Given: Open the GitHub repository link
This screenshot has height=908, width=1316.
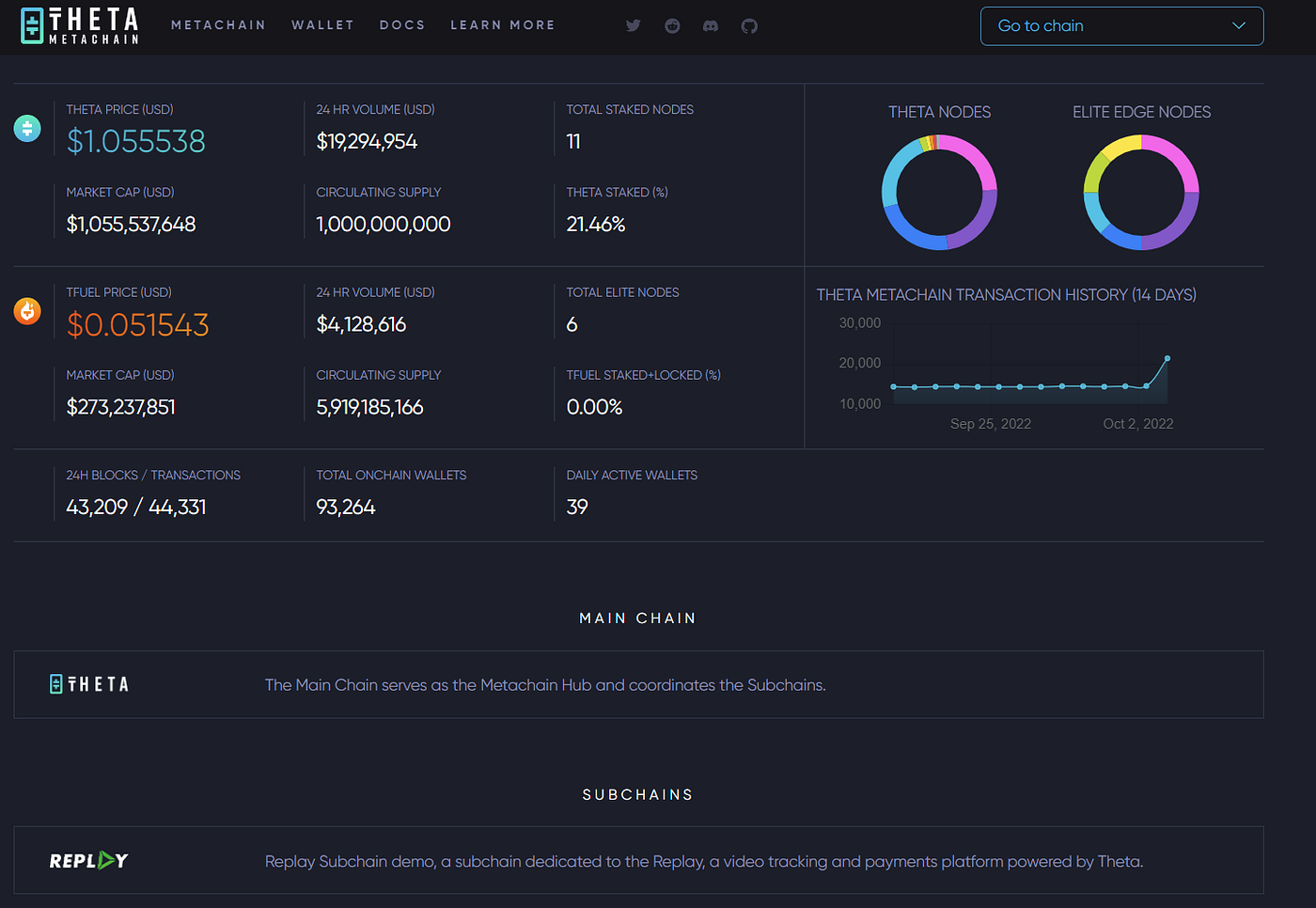Looking at the screenshot, I should tap(749, 25).
